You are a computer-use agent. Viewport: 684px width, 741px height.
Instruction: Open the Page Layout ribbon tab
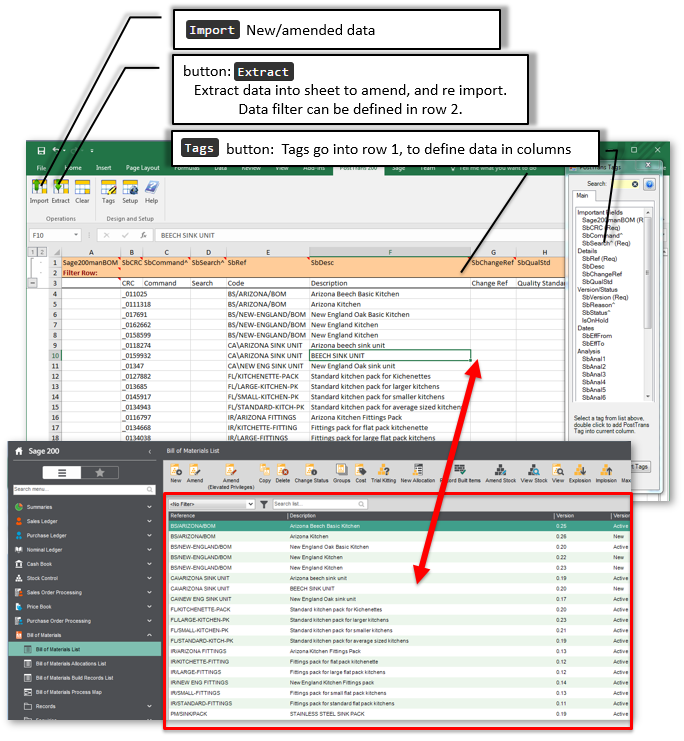142,168
